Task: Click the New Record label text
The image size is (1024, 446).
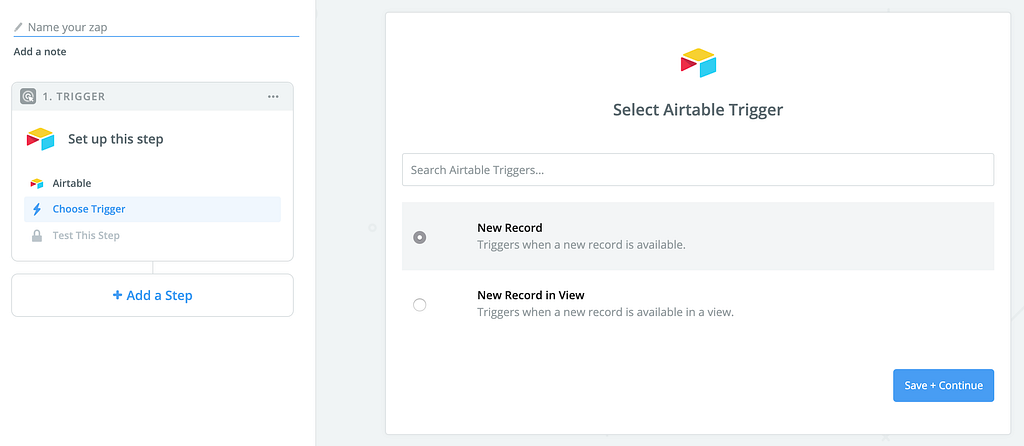Action: (510, 228)
